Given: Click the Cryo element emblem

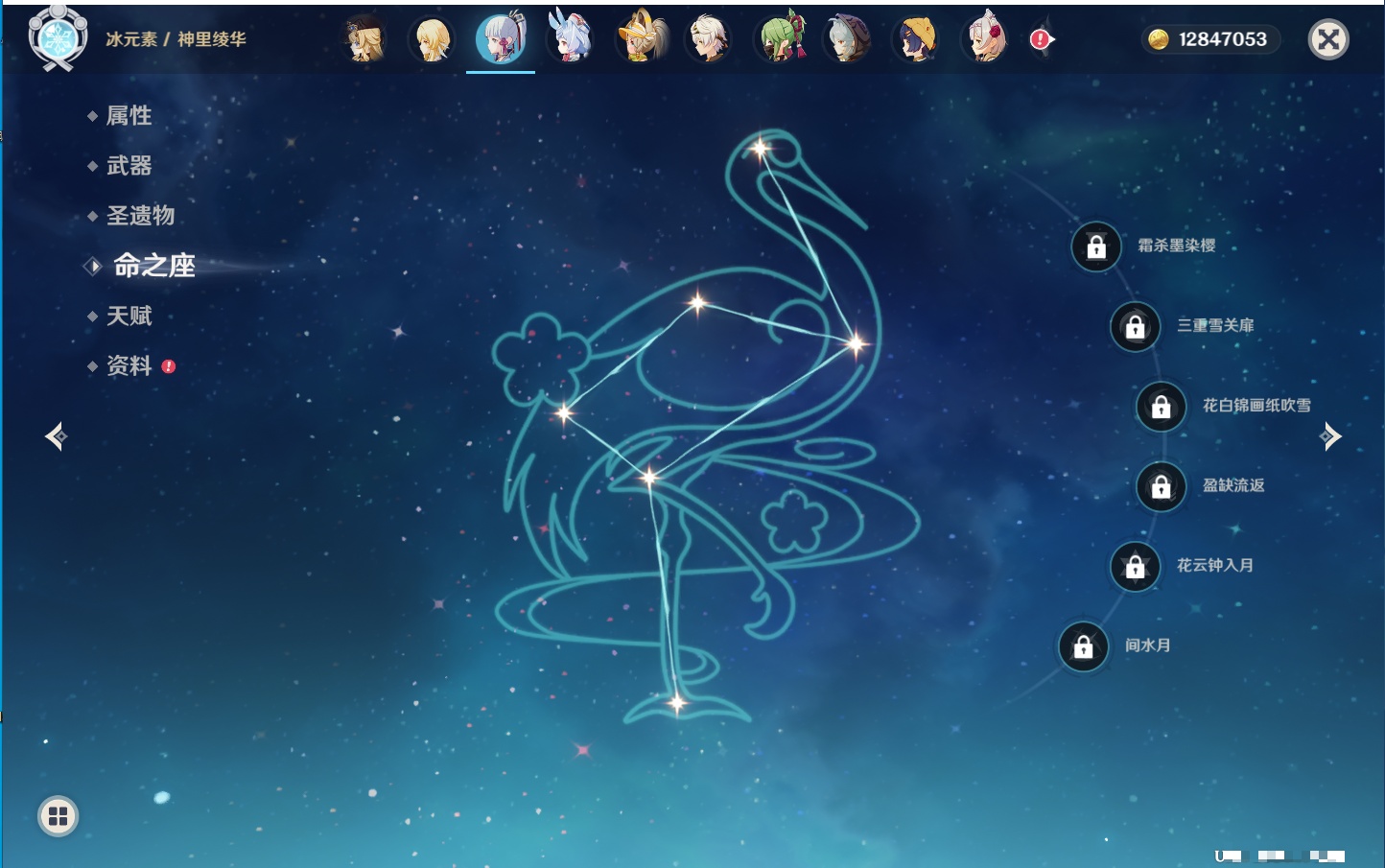Looking at the screenshot, I should (x=58, y=38).
